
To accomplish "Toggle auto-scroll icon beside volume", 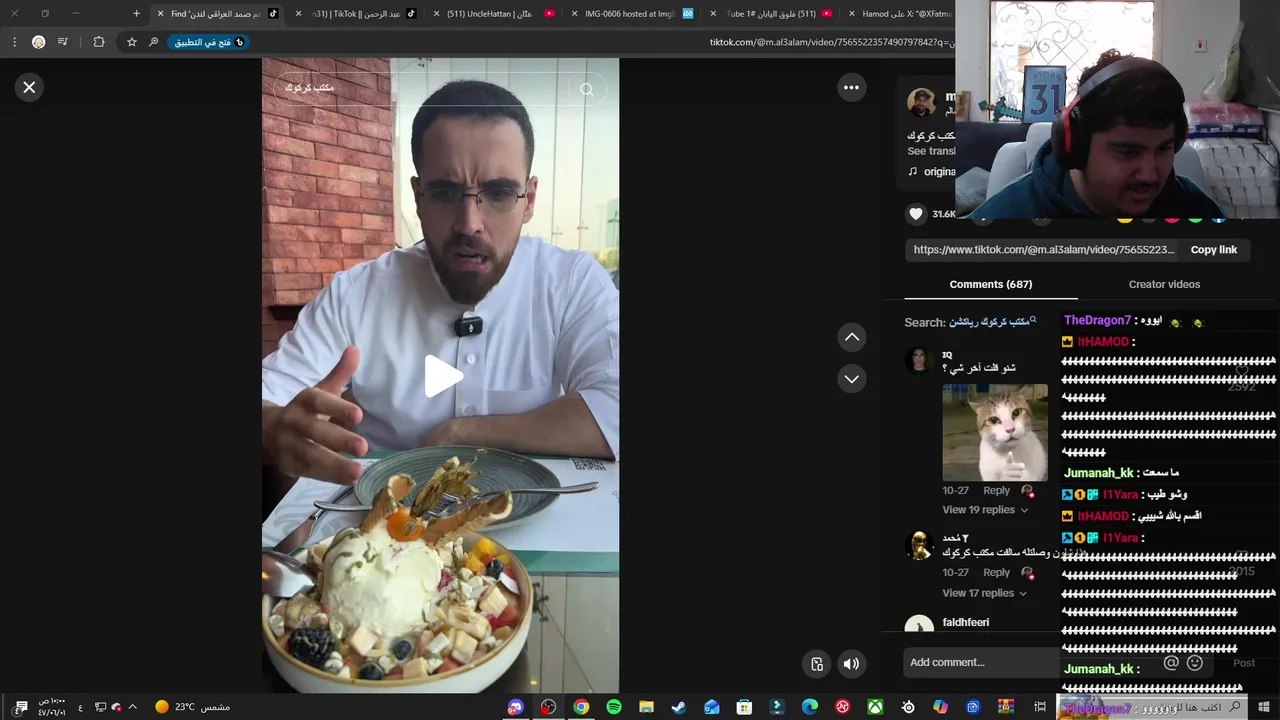I will click(817, 663).
